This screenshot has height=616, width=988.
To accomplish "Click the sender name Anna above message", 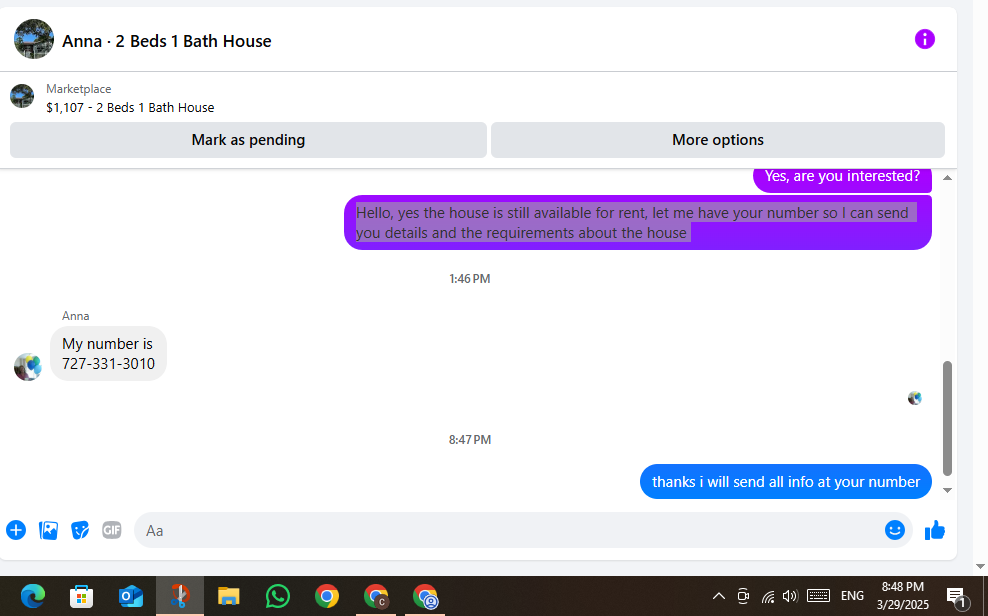I will coord(76,316).
